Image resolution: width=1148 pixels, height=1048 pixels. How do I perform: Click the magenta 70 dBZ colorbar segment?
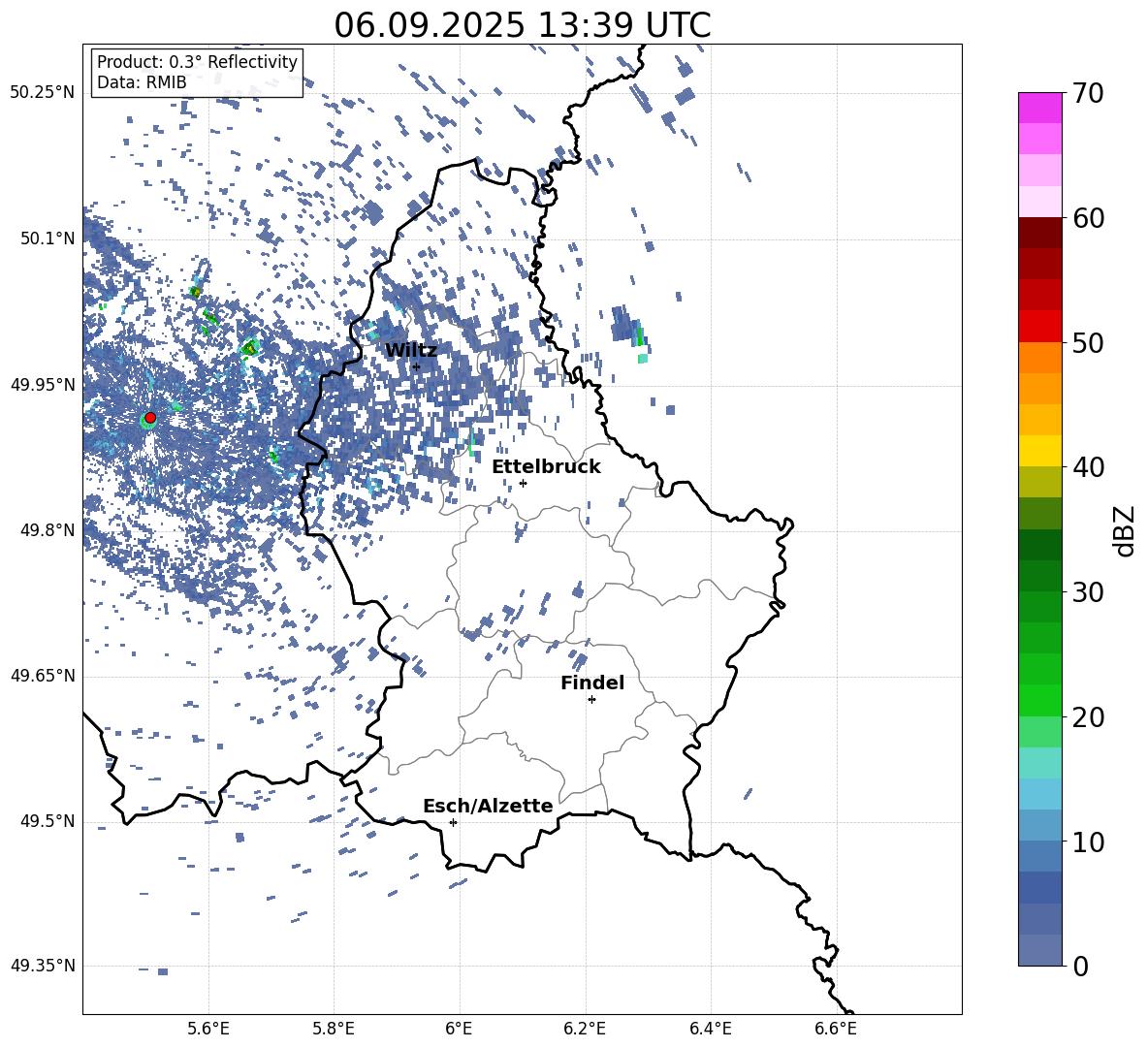coord(1039,108)
